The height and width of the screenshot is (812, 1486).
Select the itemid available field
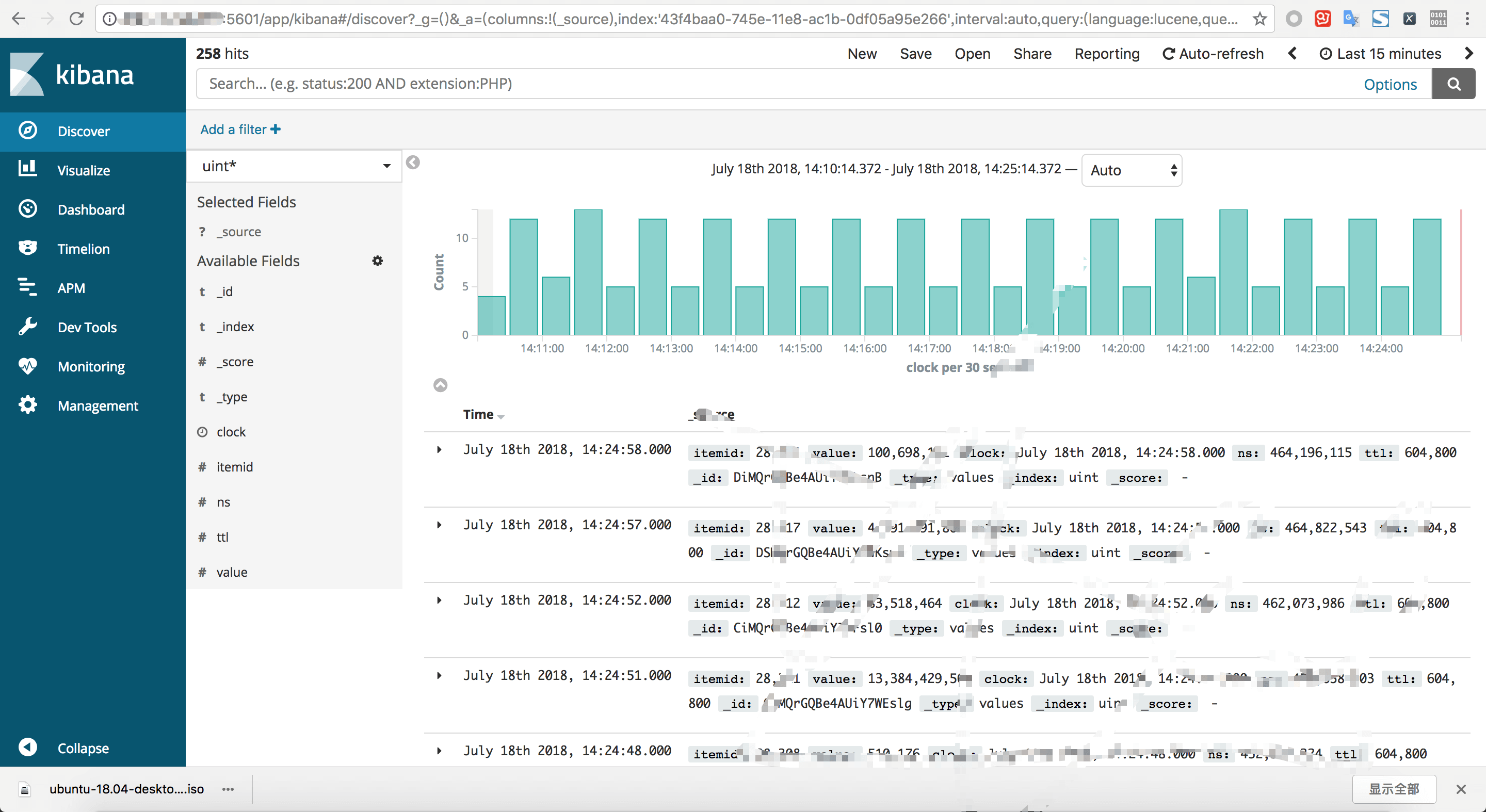[234, 466]
